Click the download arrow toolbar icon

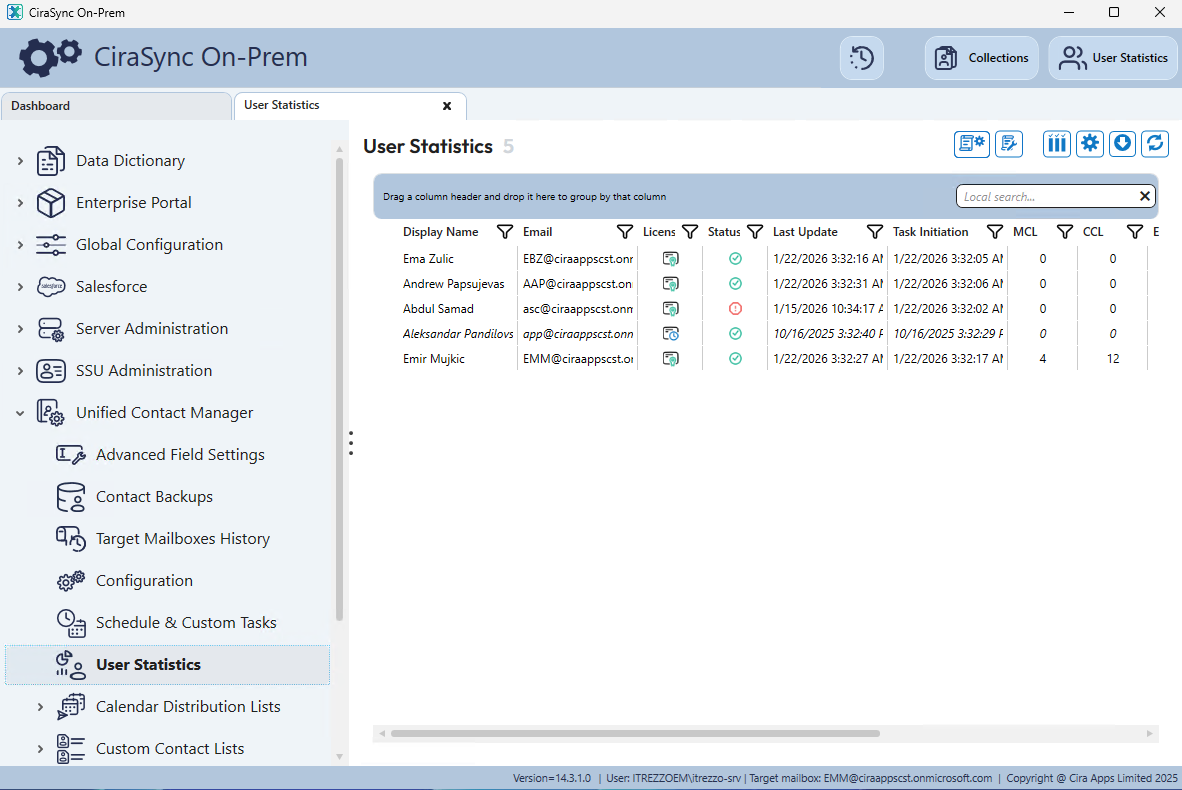point(1123,144)
